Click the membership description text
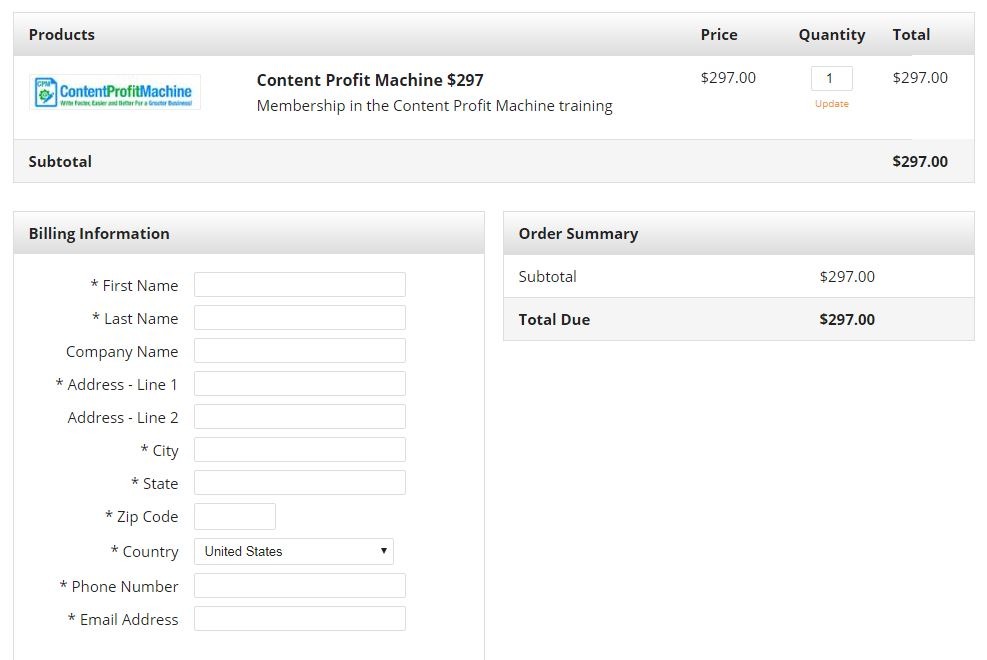The width and height of the screenshot is (987, 660). coord(434,106)
